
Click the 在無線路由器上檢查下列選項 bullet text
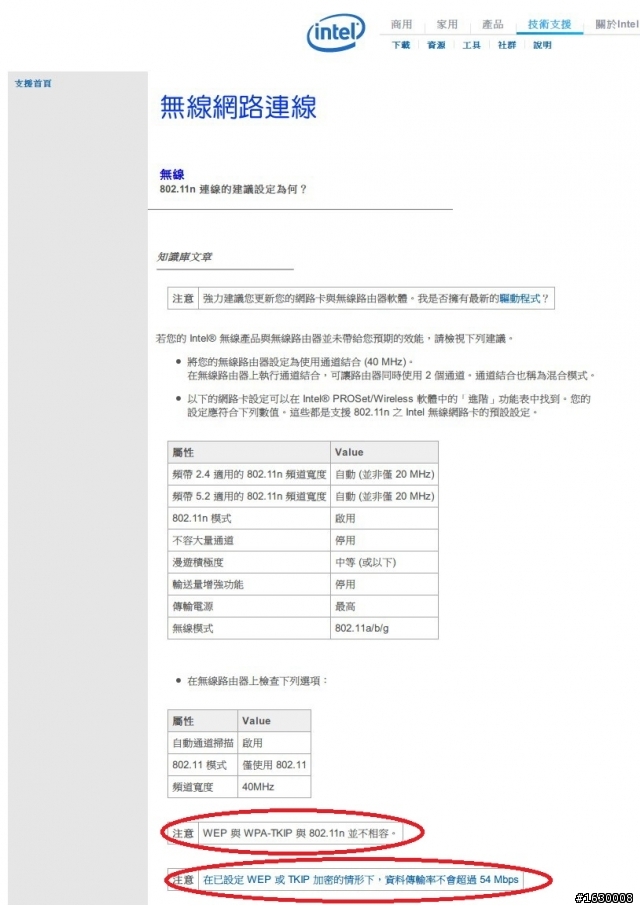[257, 681]
